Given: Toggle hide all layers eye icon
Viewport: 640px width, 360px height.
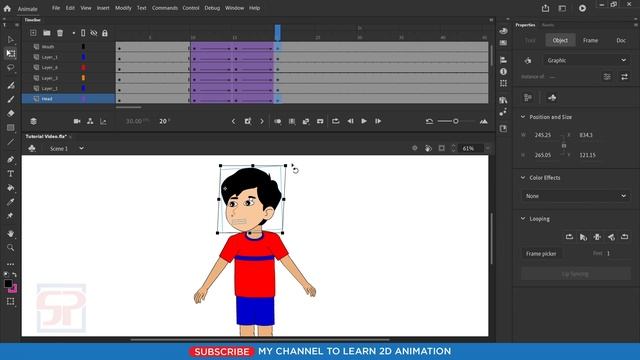Looking at the screenshot, I should coord(94,33).
